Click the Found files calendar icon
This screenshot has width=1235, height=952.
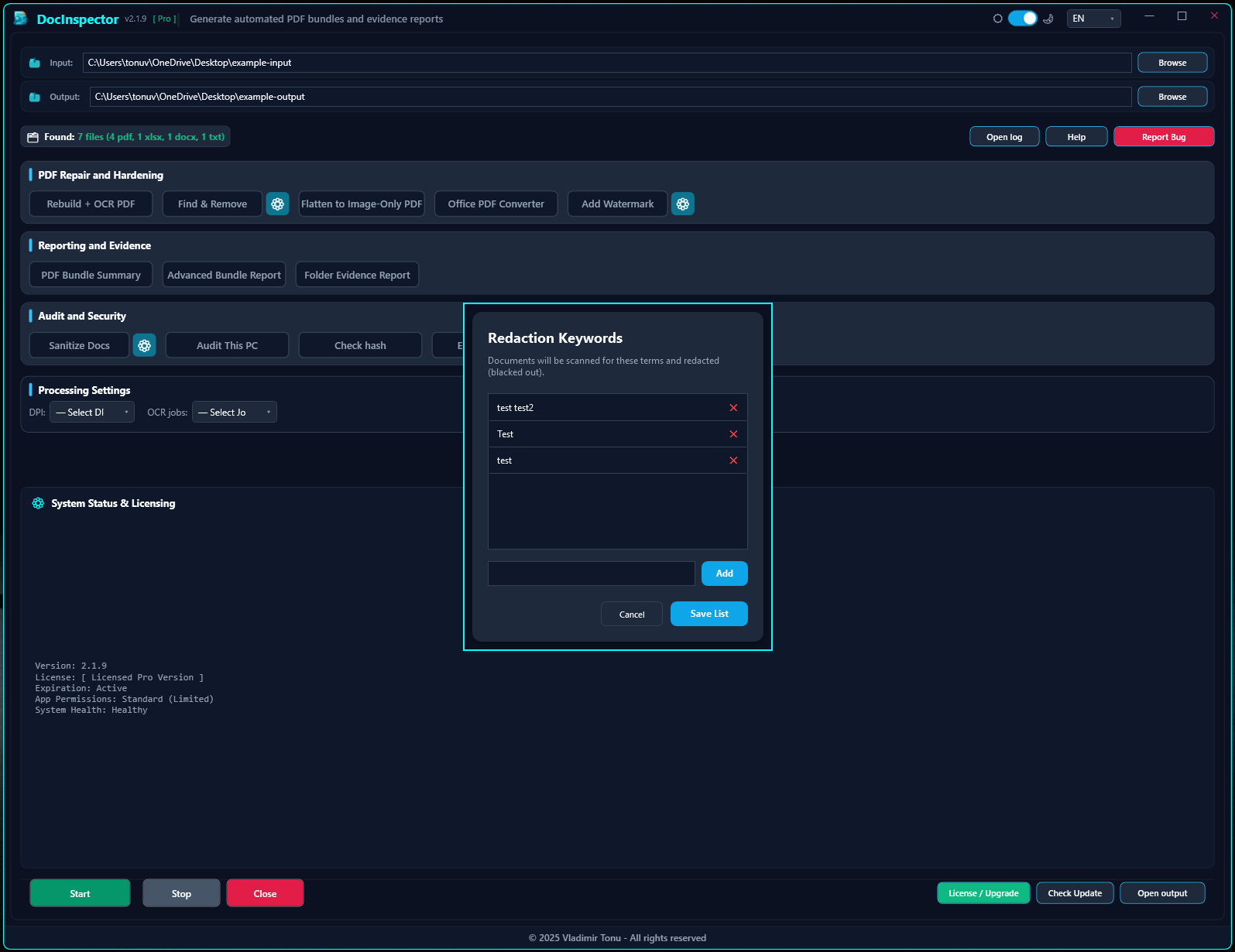[33, 137]
